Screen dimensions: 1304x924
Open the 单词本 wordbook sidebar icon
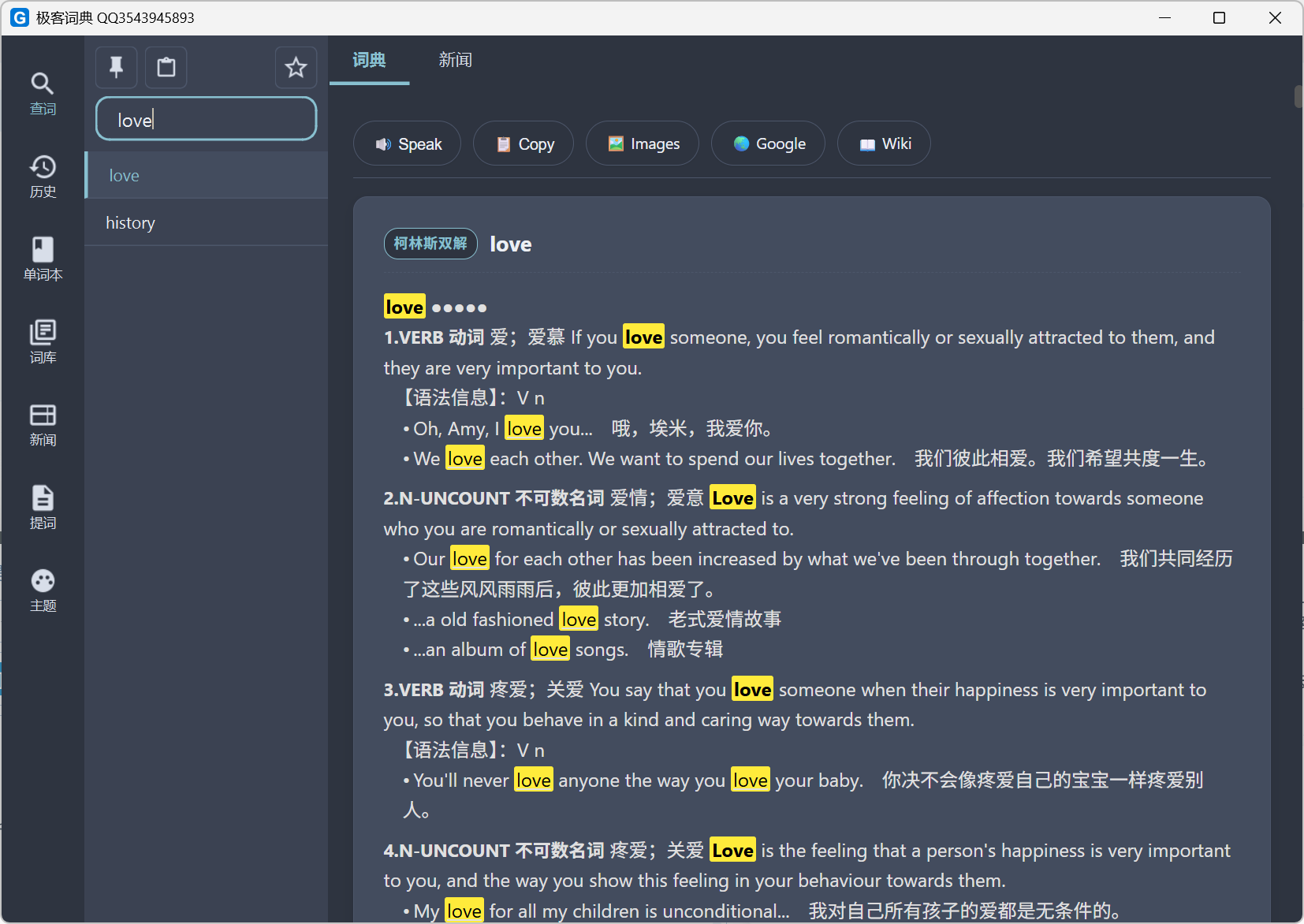43,259
